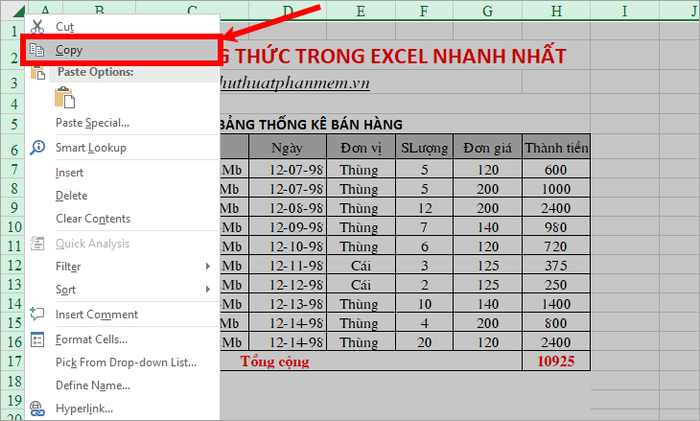The image size is (700, 421).
Task: Select date cell 12-11-98
Action: [288, 265]
